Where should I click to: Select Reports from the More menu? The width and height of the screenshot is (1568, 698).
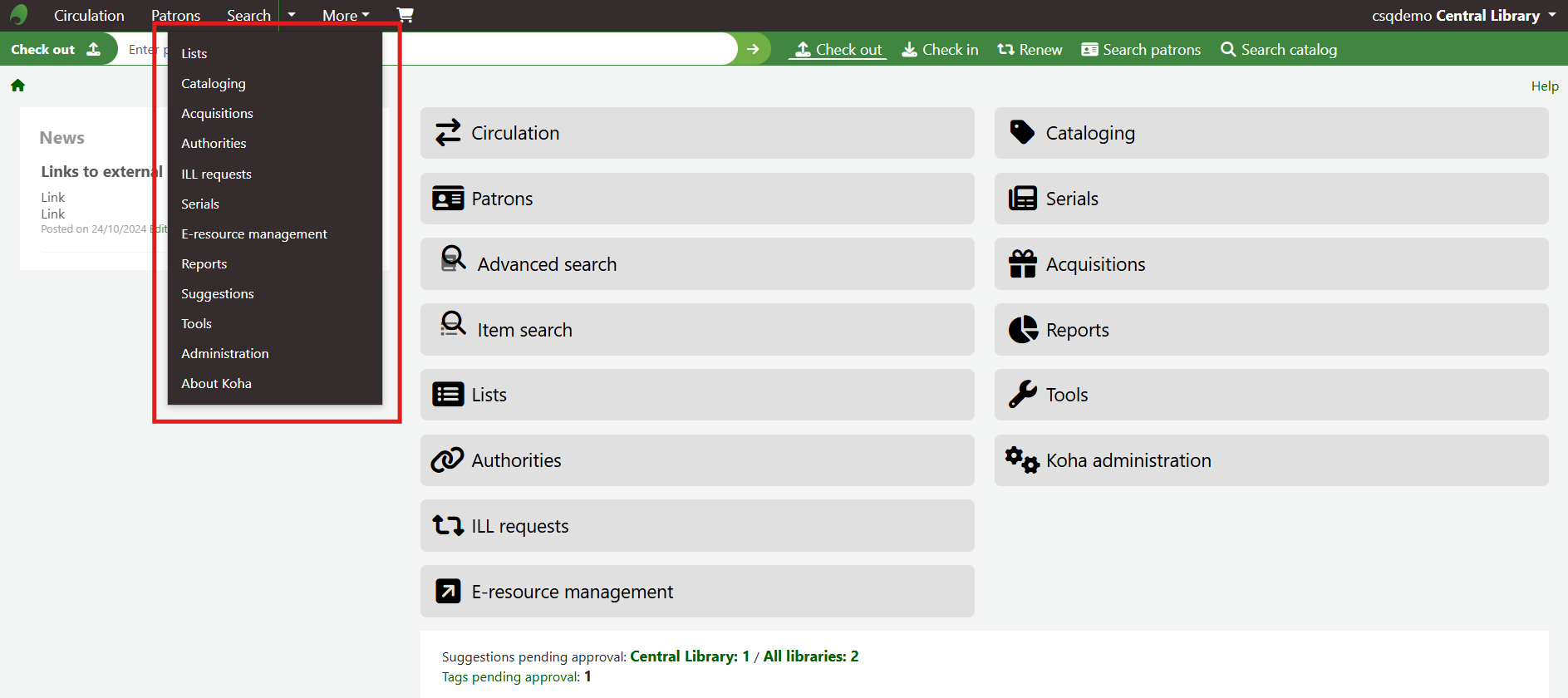coord(275,263)
